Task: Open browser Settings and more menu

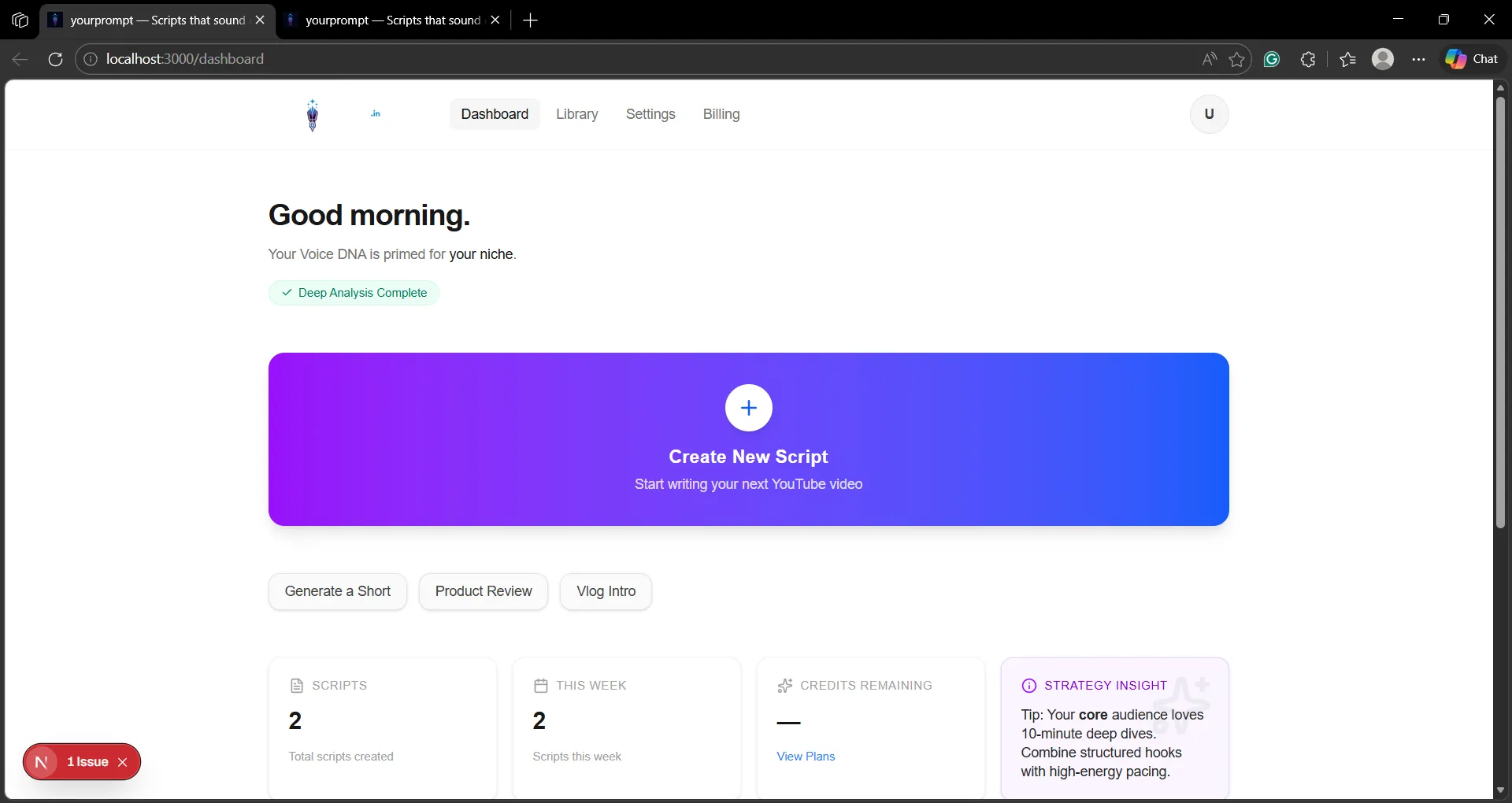Action: point(1418,59)
